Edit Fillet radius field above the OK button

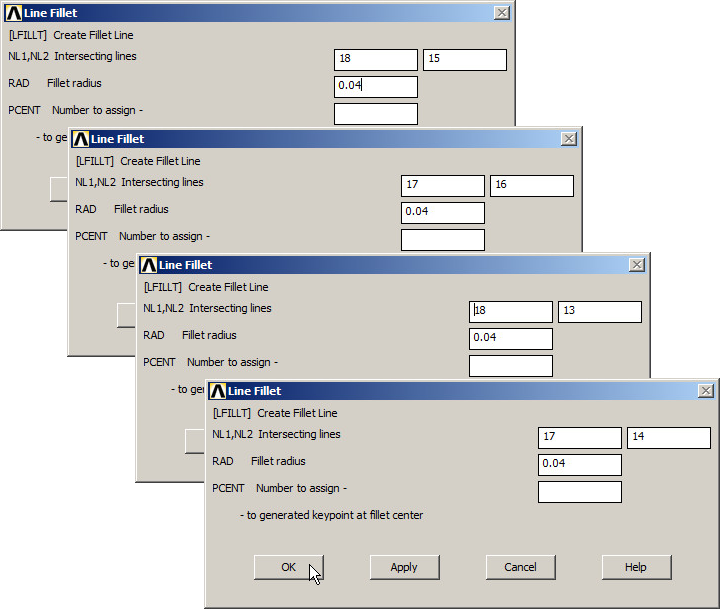click(x=579, y=465)
